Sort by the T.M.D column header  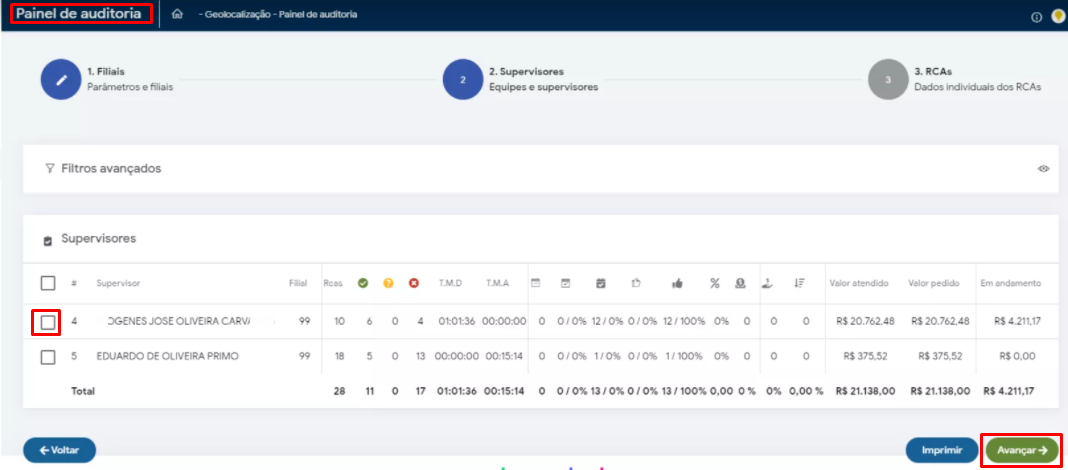coord(450,283)
